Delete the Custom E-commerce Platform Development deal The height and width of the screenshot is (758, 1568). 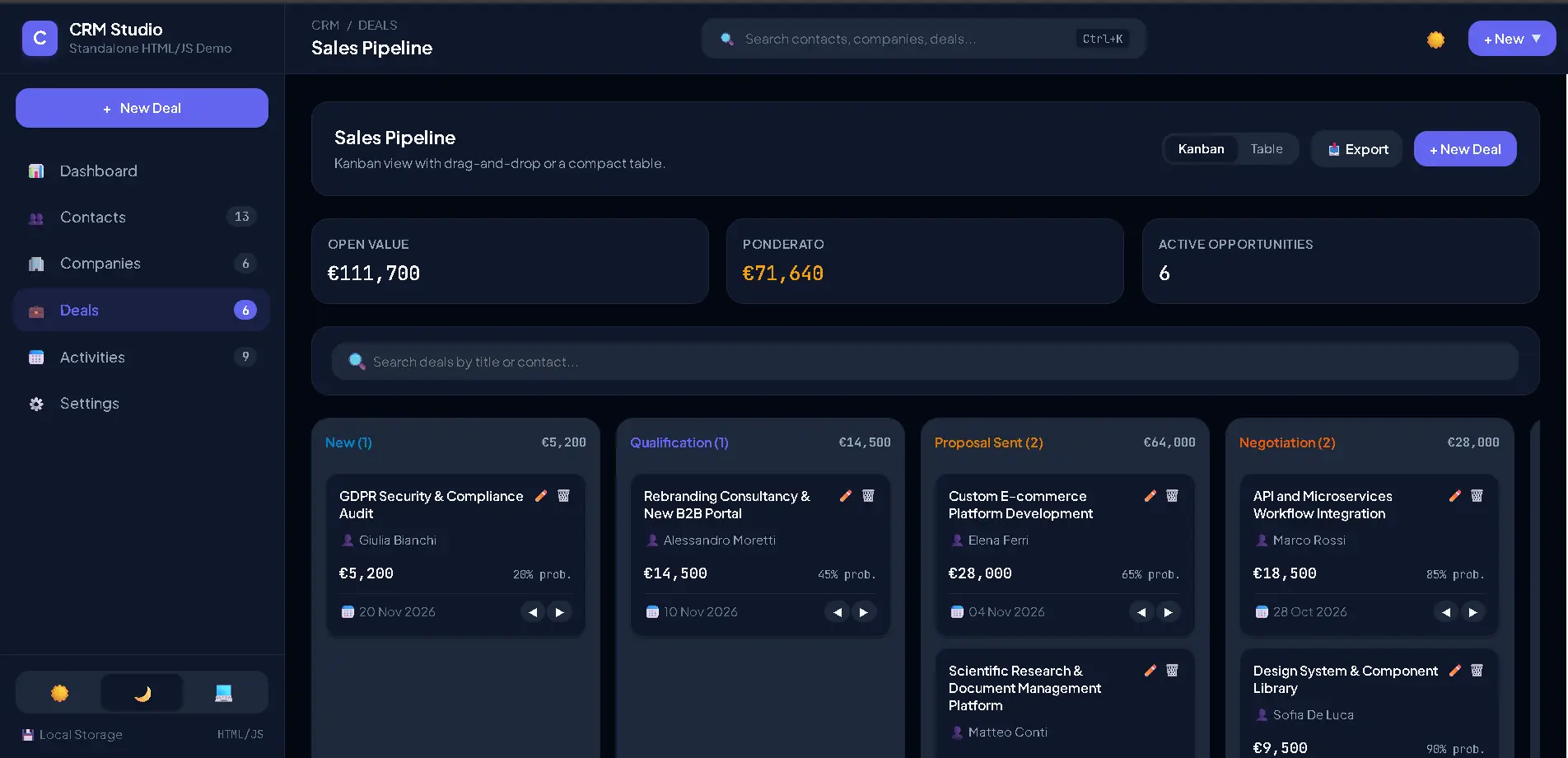[x=1172, y=496]
